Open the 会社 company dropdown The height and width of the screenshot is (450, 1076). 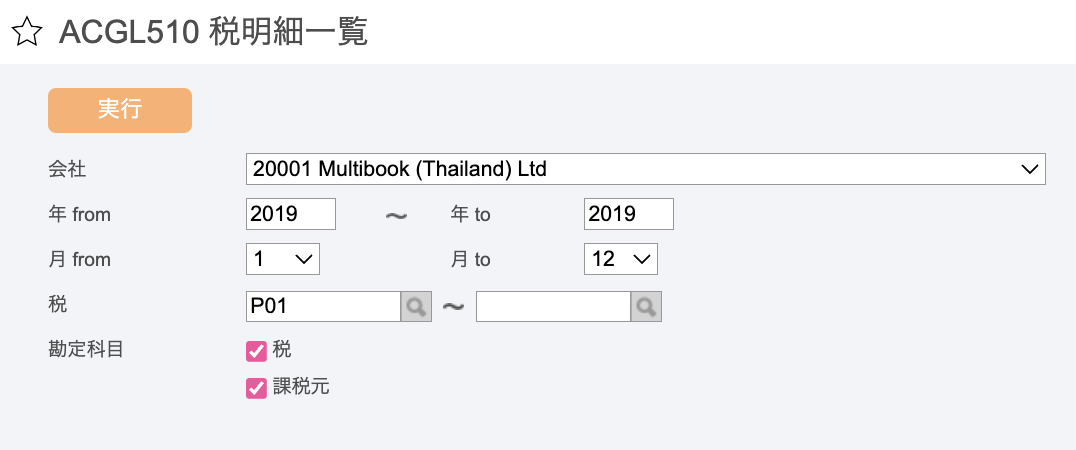tap(645, 169)
